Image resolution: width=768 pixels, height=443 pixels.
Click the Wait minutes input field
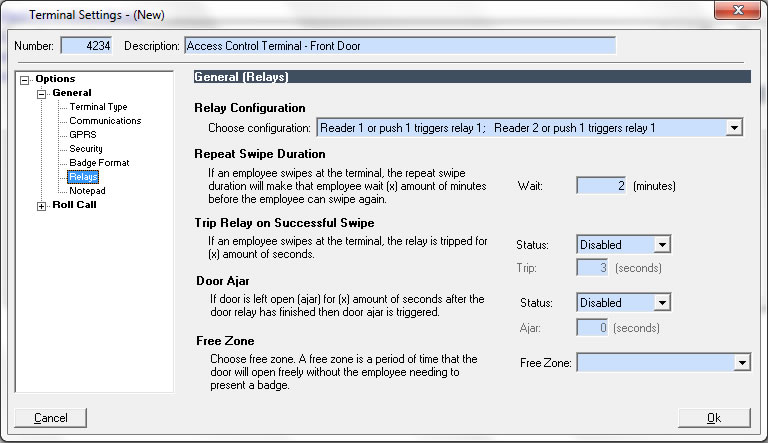point(601,186)
